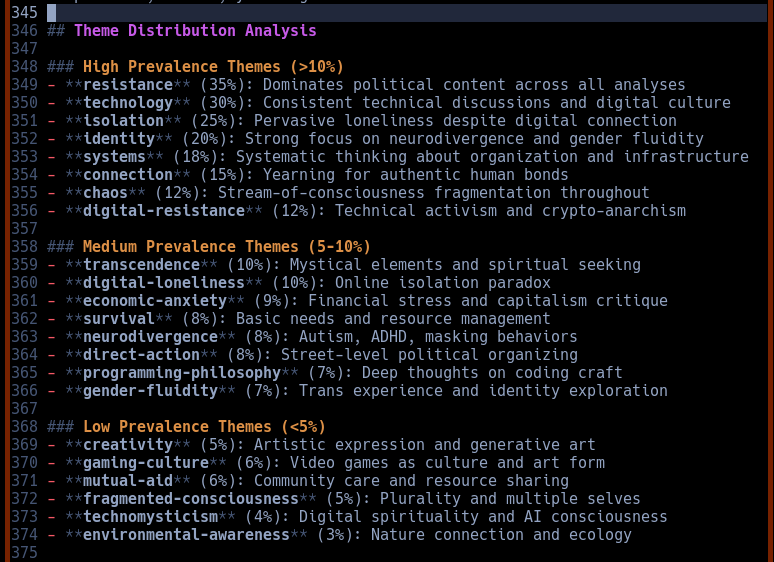Click the bold word 'technology' on line 350

coord(128,103)
